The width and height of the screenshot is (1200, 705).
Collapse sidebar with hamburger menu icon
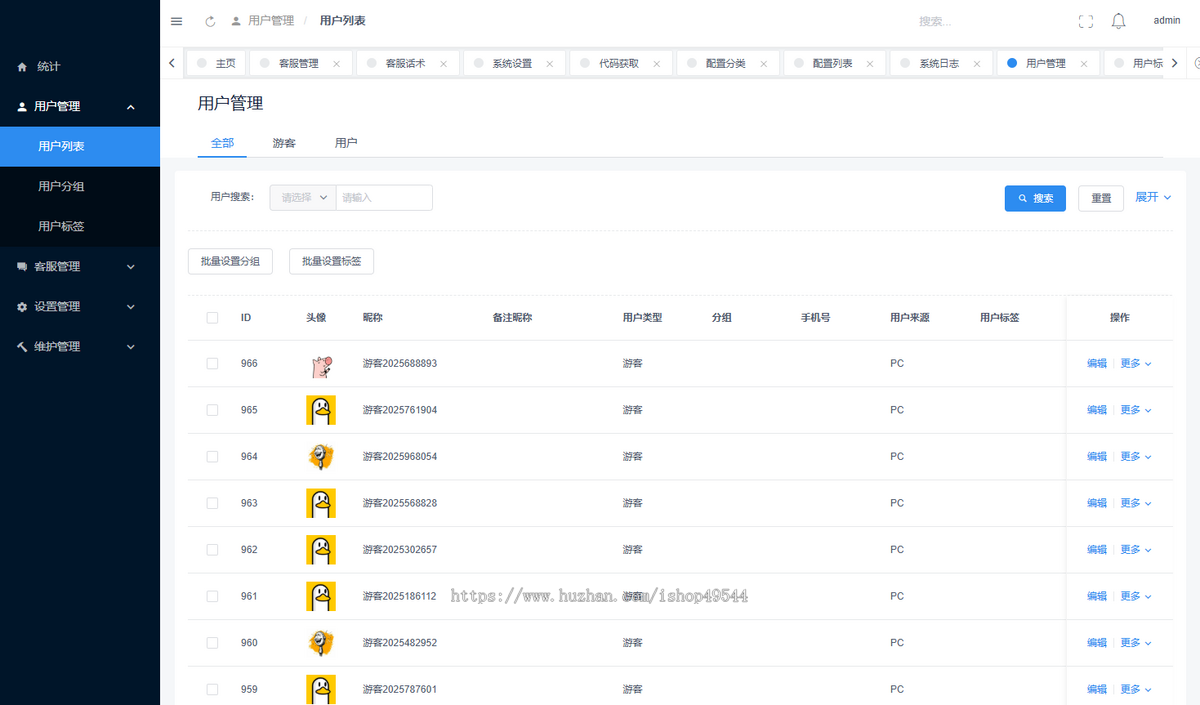pos(176,21)
